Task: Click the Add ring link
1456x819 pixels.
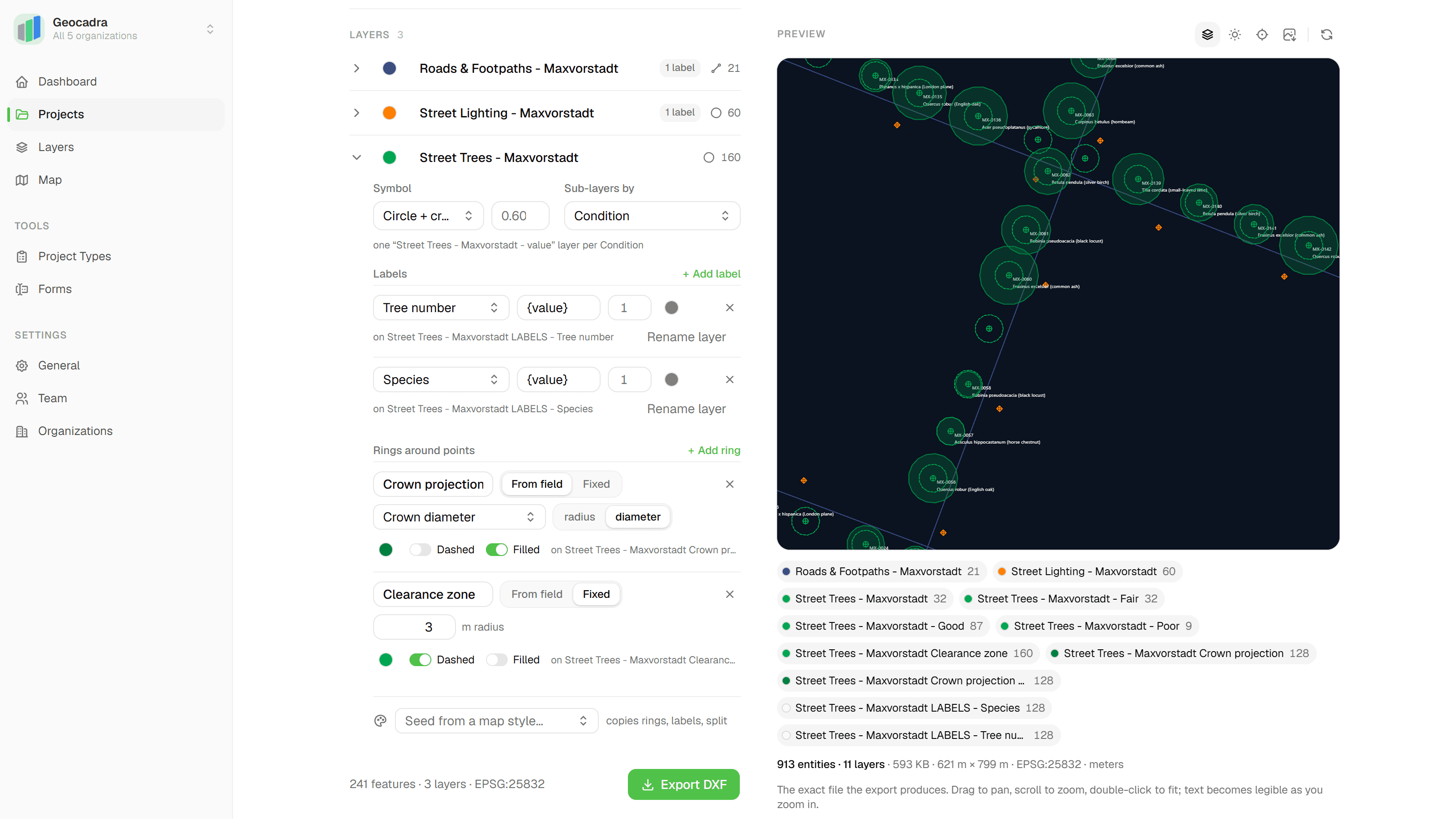Action: [714, 450]
